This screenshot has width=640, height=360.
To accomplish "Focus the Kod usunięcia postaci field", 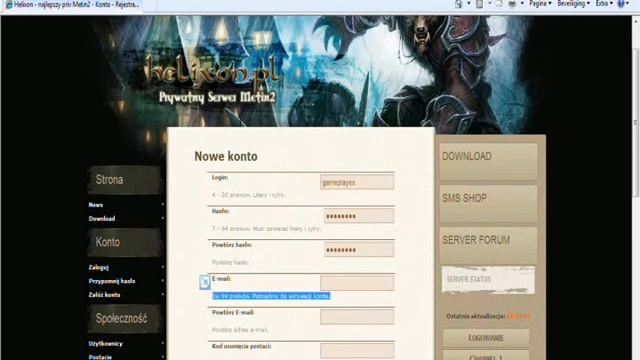I will point(357,350).
